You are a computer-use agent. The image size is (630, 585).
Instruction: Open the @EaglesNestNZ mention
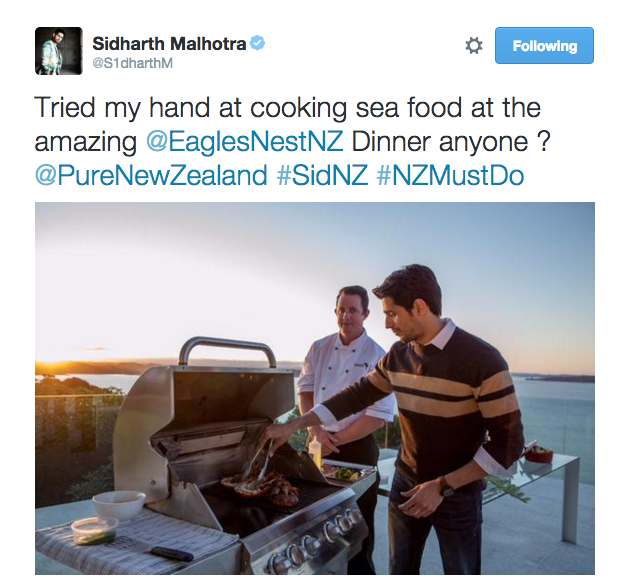244,141
